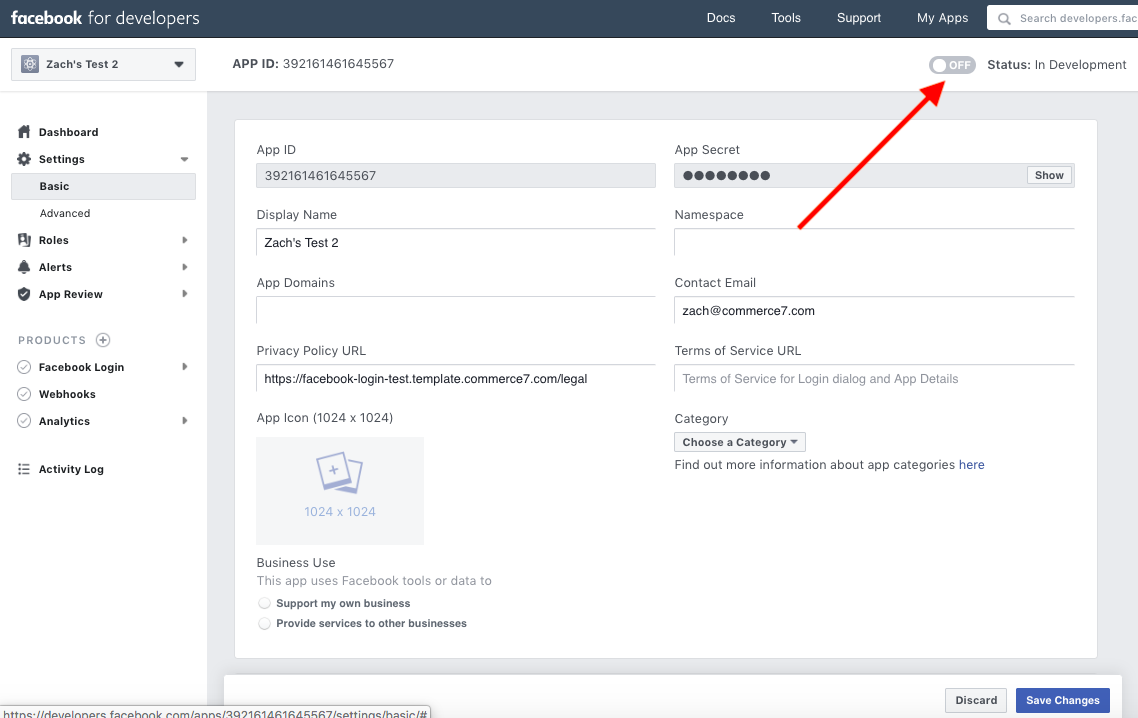
Task: Click the Discard button
Action: pos(976,701)
